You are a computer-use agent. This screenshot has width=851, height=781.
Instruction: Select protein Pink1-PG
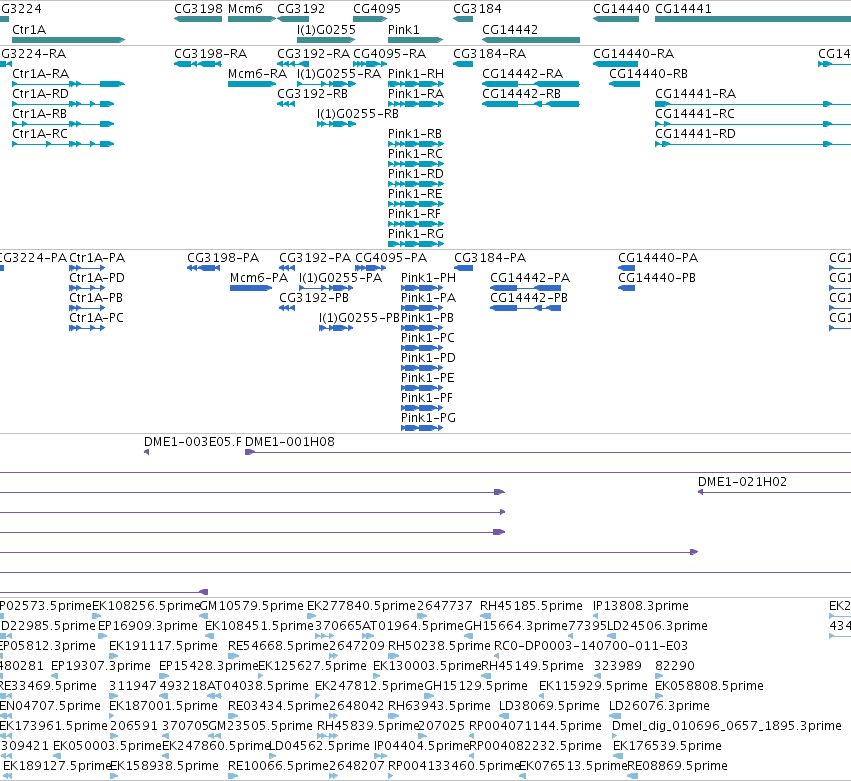(422, 428)
